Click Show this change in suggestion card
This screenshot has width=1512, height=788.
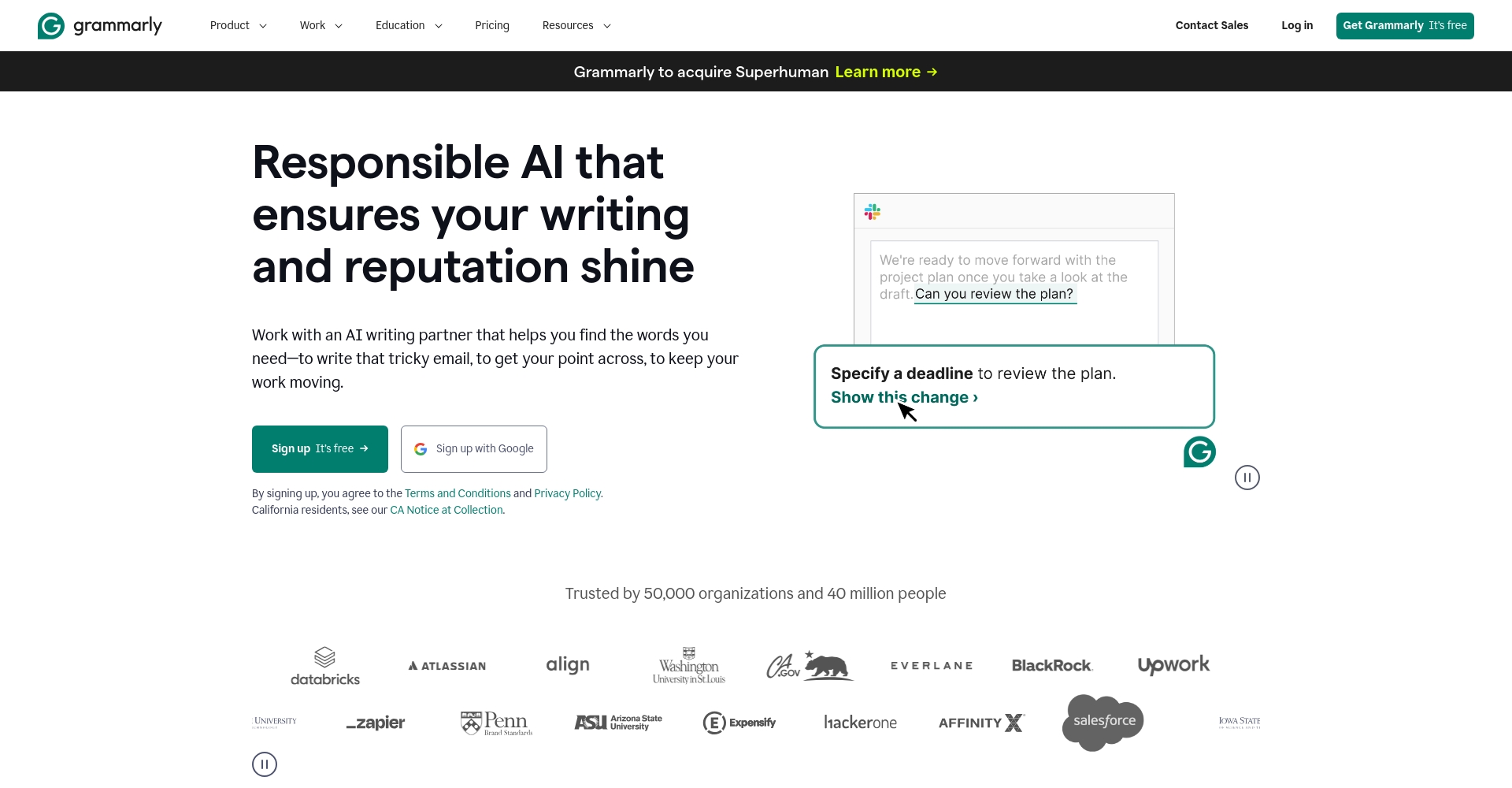click(x=904, y=397)
